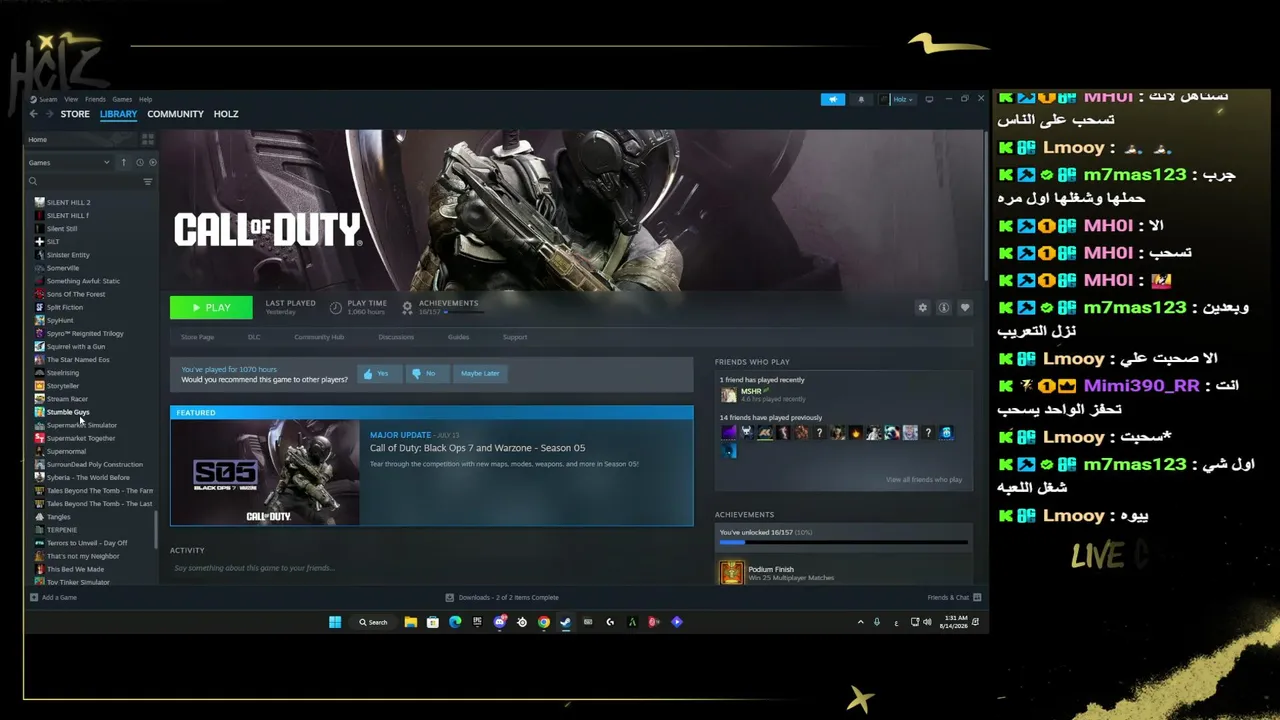Click the play time clock icon
Screen dimensions: 1280x720
pyautogui.click(x=336, y=307)
